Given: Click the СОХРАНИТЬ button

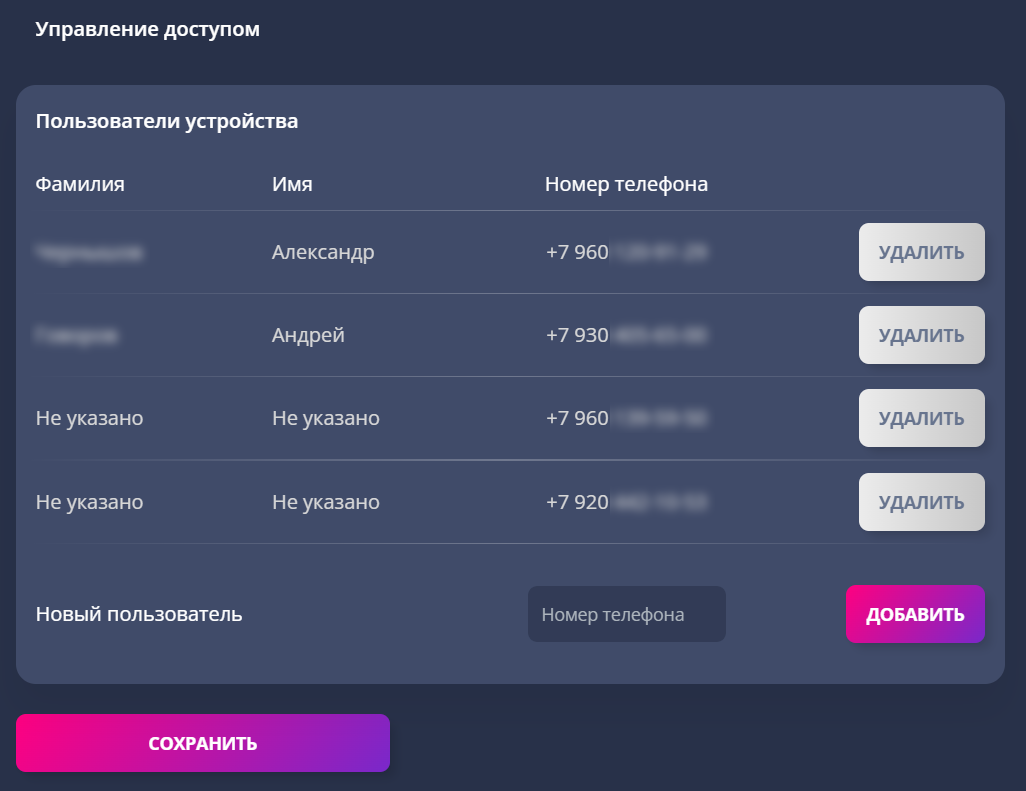Looking at the screenshot, I should point(203,743).
